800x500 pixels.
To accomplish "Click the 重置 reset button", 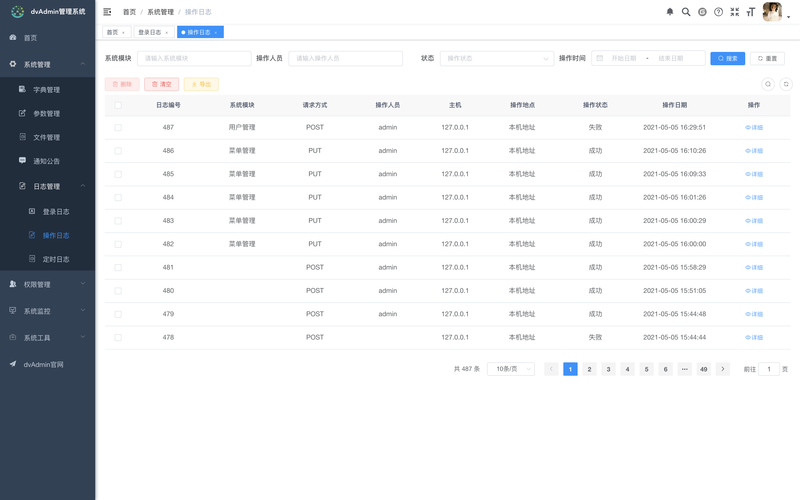I will click(x=767, y=58).
